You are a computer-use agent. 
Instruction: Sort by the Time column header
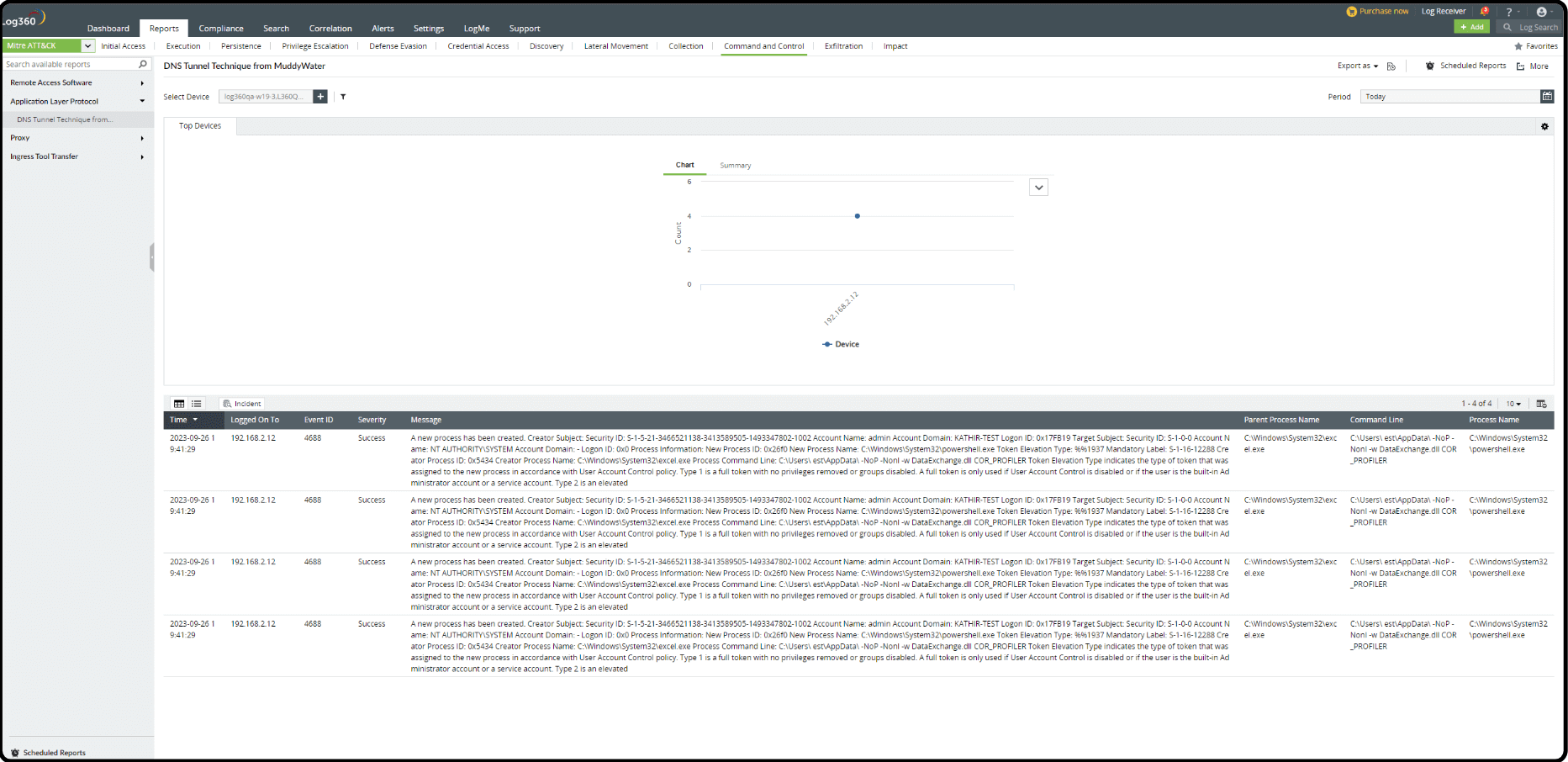178,420
